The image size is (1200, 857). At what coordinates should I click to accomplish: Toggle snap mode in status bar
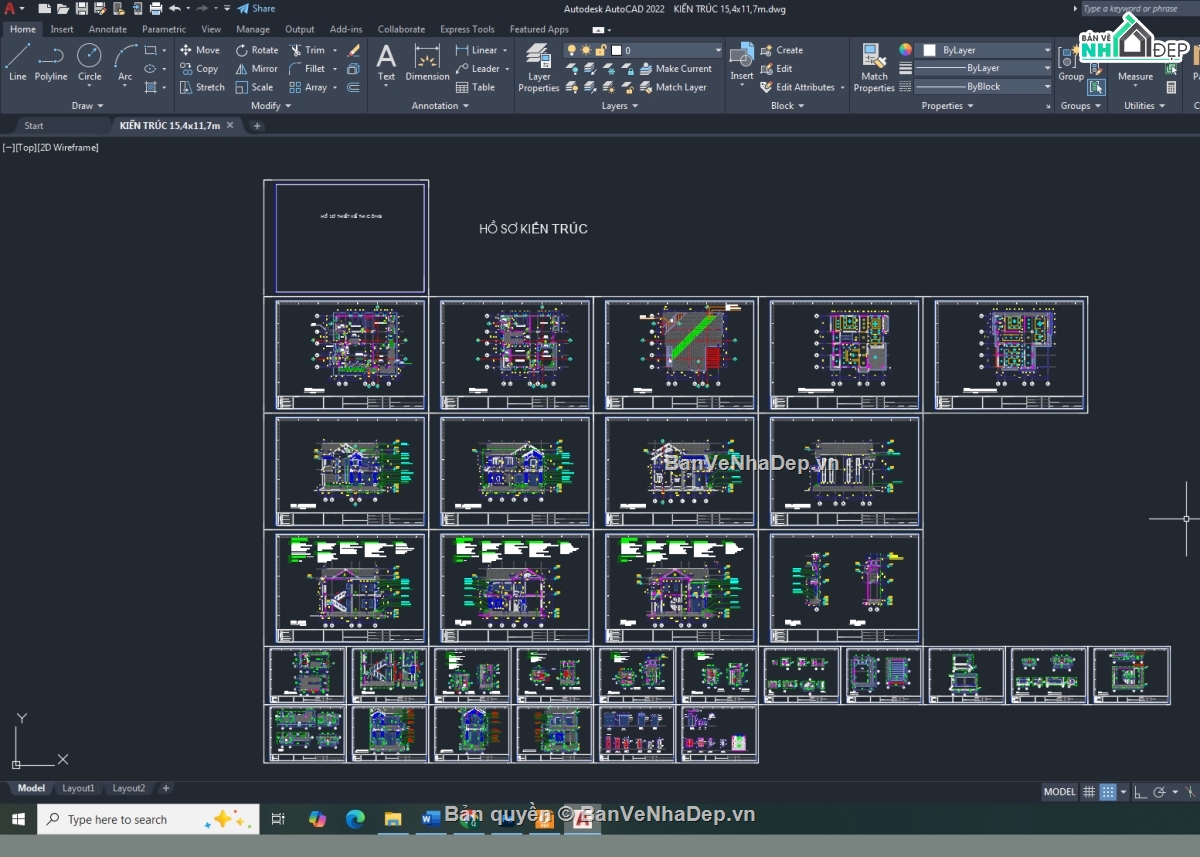click(1108, 792)
